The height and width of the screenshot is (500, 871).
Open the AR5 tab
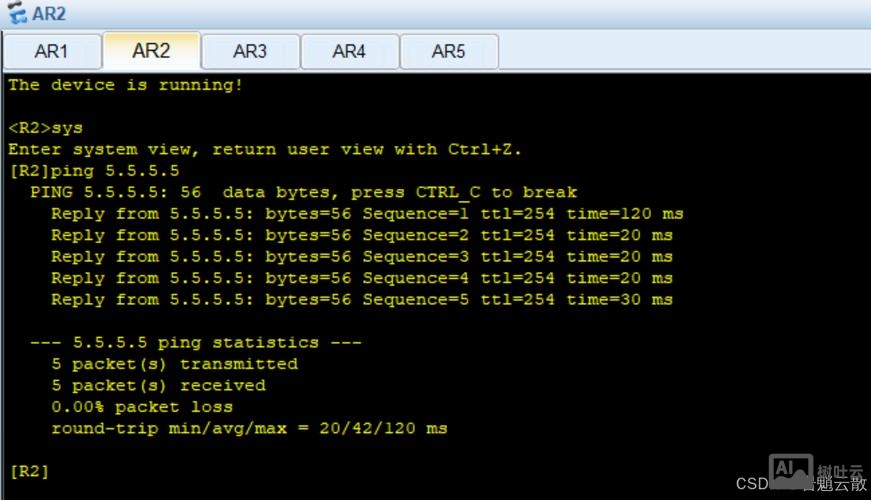[448, 51]
